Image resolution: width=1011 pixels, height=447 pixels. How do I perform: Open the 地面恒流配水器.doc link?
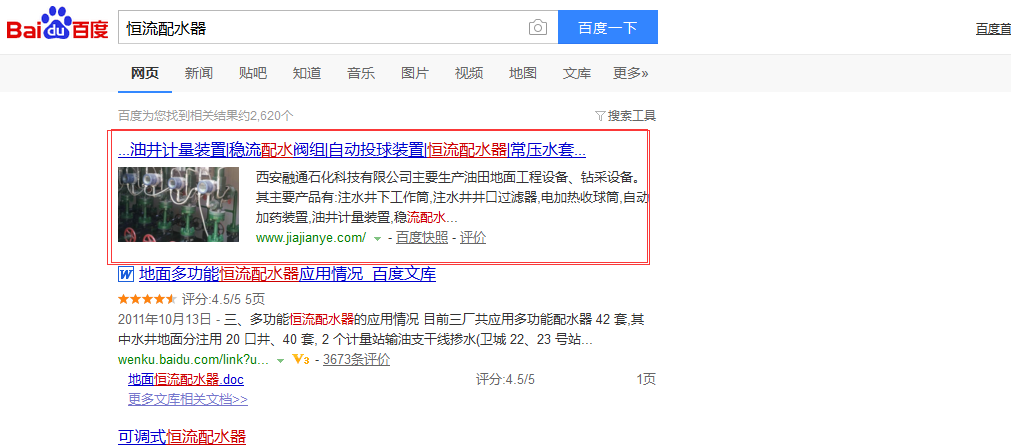pyautogui.click(x=185, y=380)
